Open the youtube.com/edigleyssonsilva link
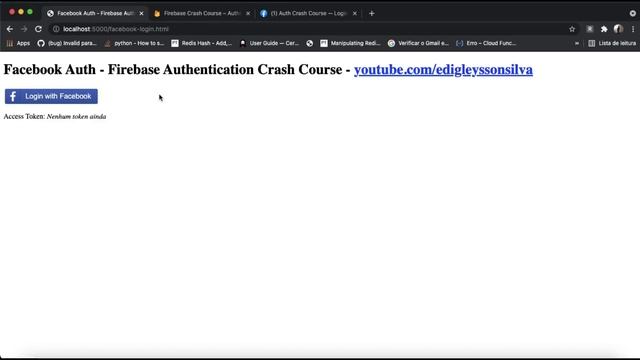This screenshot has width=640, height=360. coord(443,70)
